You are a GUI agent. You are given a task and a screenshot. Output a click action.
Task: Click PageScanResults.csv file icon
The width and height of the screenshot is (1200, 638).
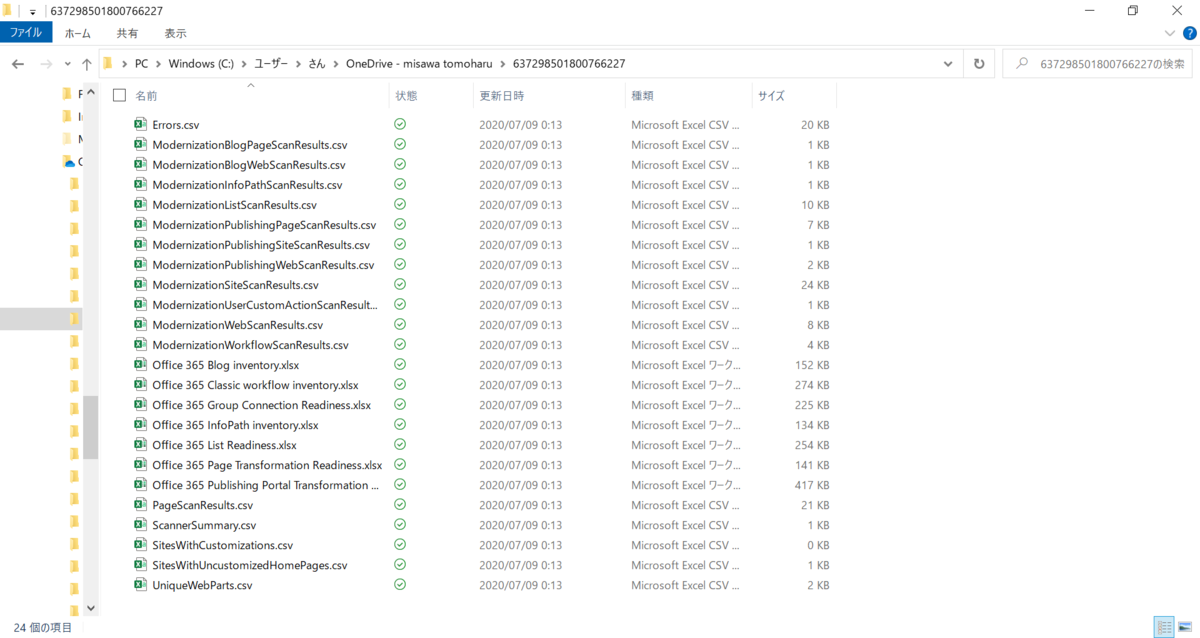pos(140,505)
